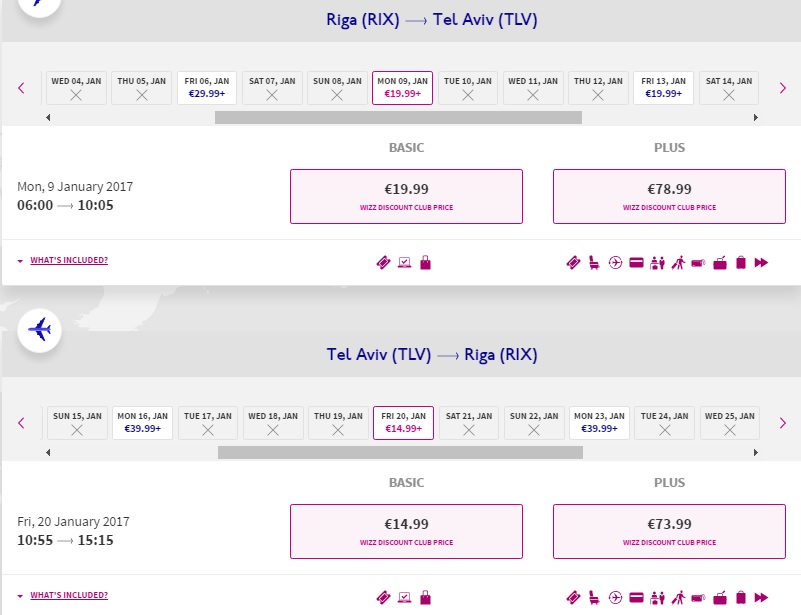Screen dimensions: 801x615
Task: Click the return flight airplane badge icon
Action: point(39,330)
